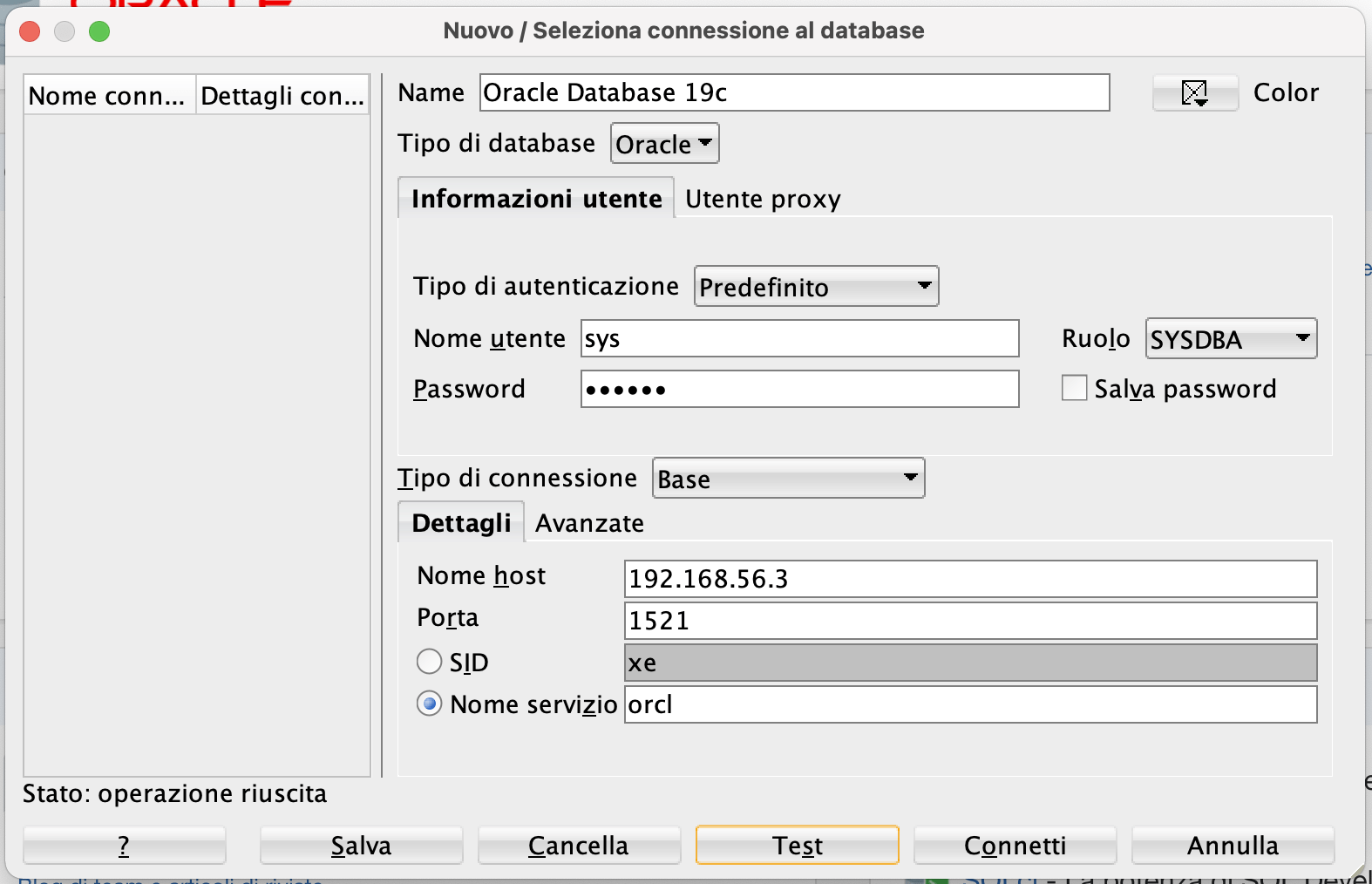Click the Color picker button
Image resolution: width=1372 pixels, height=884 pixels.
coord(1195,92)
